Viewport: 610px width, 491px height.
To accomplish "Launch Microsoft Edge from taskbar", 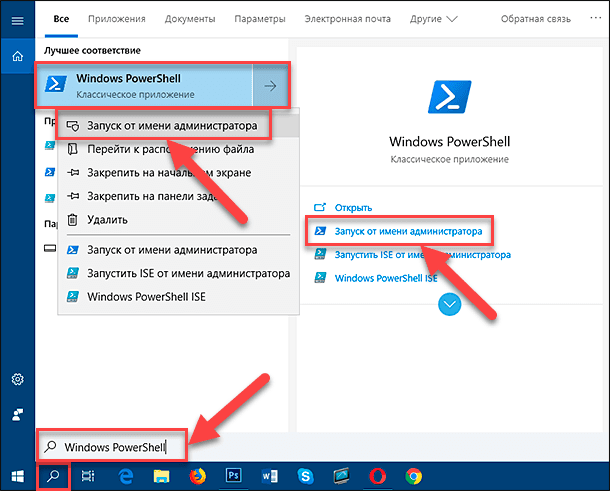I will (x=125, y=476).
